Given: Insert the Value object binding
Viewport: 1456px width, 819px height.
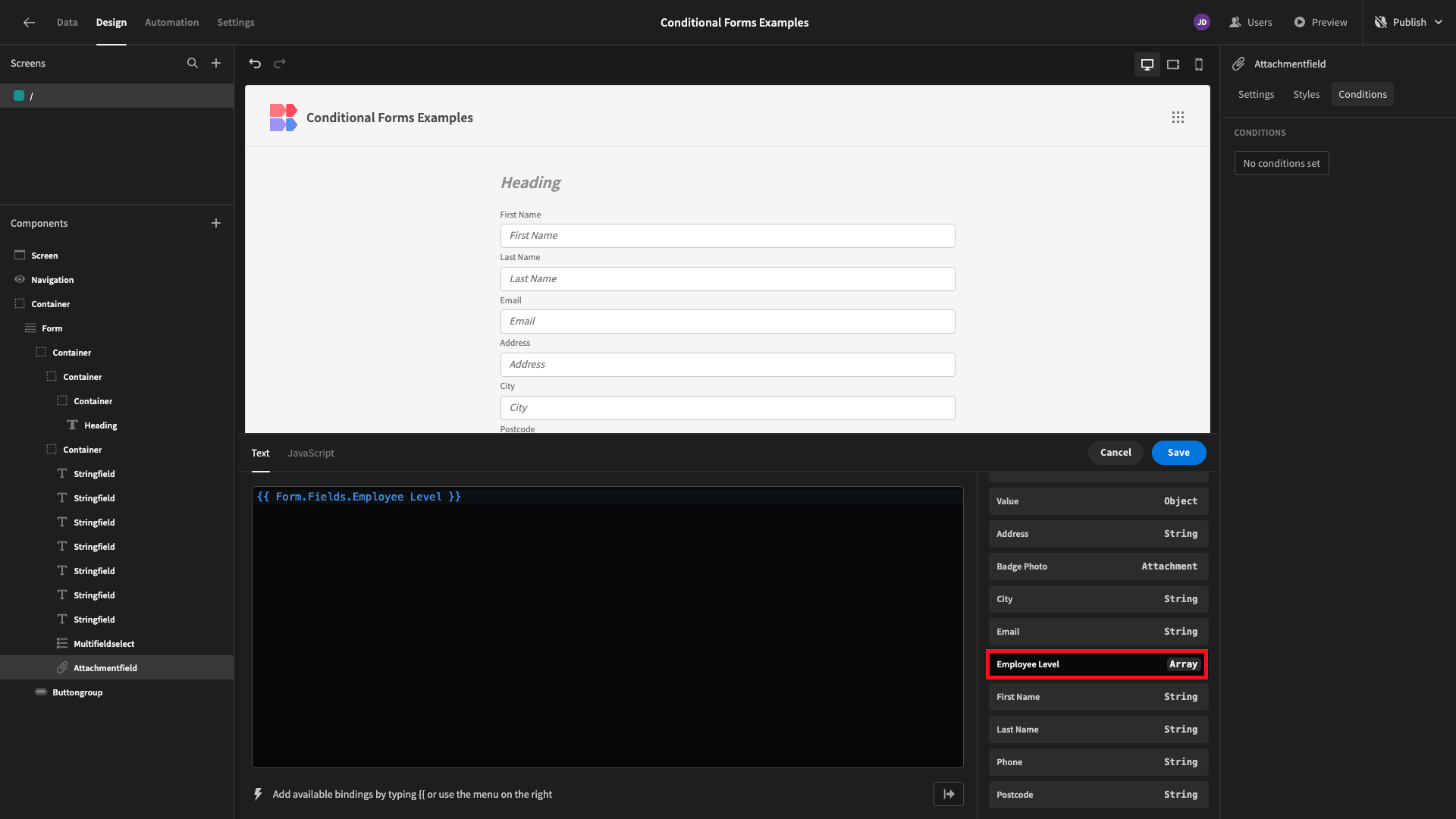Looking at the screenshot, I should (x=1098, y=501).
